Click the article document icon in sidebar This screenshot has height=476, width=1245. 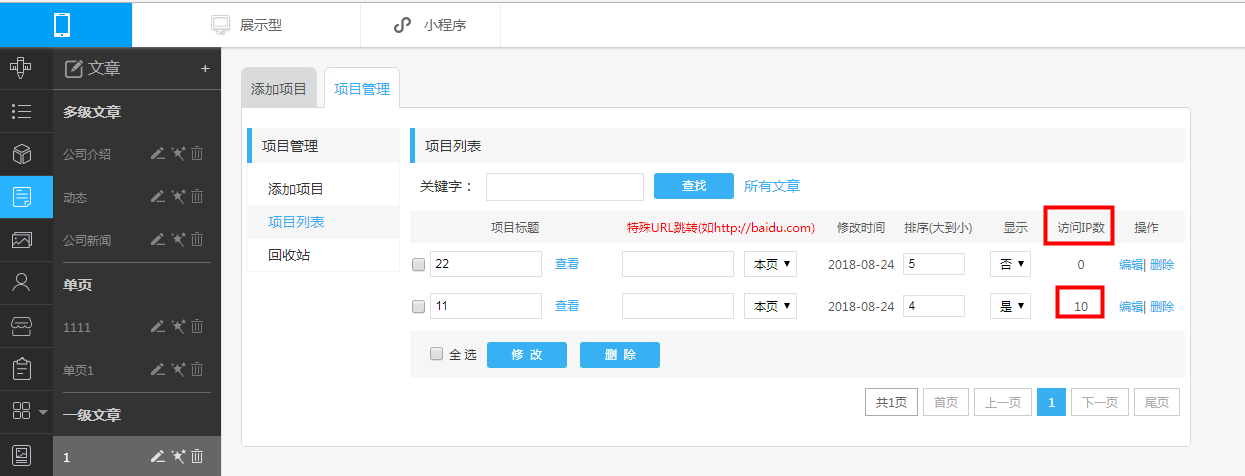click(x=21, y=197)
